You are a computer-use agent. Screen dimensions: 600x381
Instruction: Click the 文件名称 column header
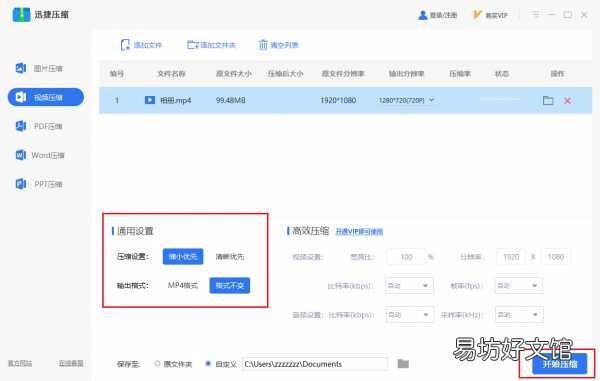point(171,73)
